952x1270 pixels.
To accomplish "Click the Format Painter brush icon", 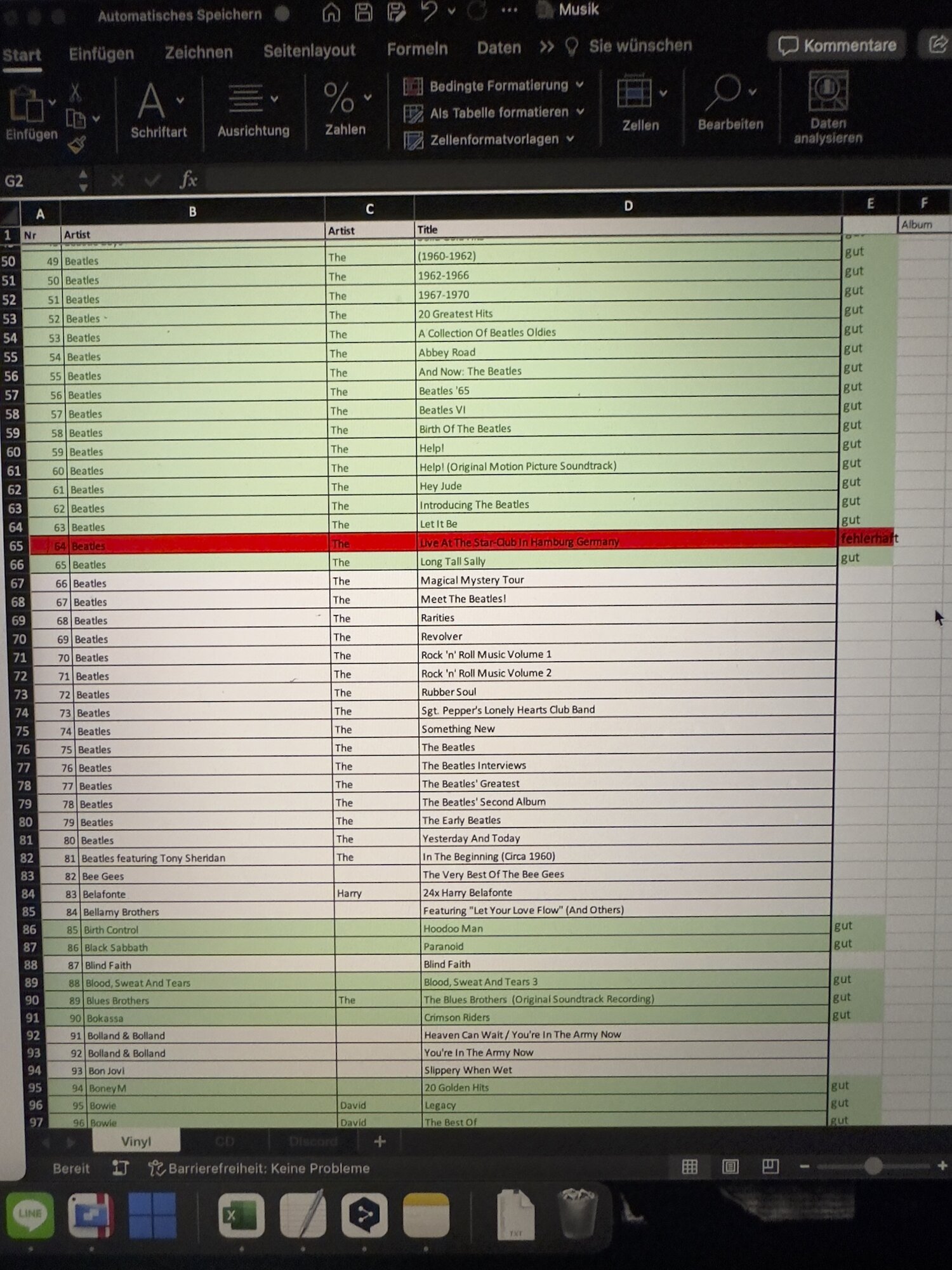I will coord(77,145).
